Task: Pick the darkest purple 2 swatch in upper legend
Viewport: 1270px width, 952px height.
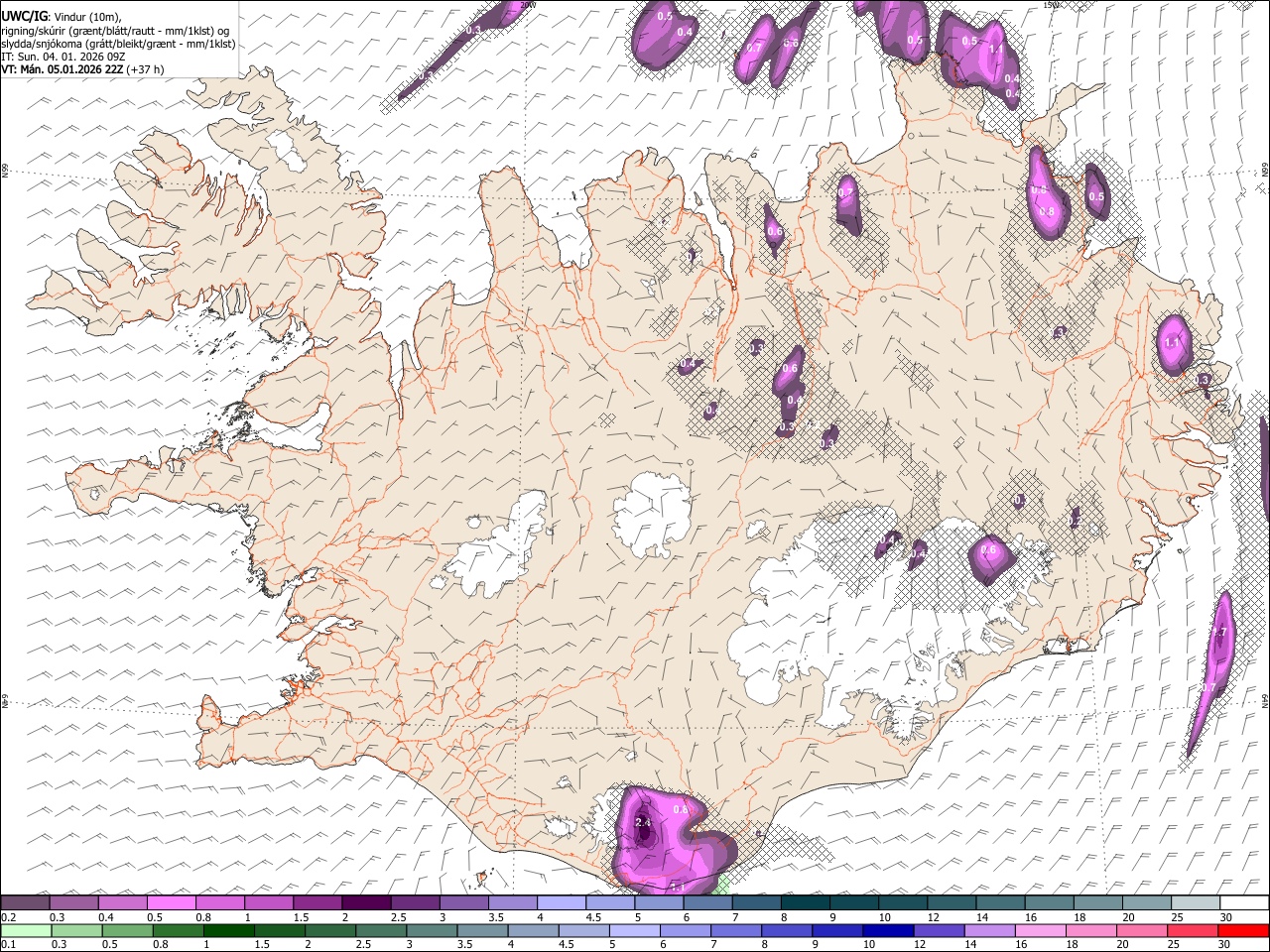Action: click(x=366, y=903)
